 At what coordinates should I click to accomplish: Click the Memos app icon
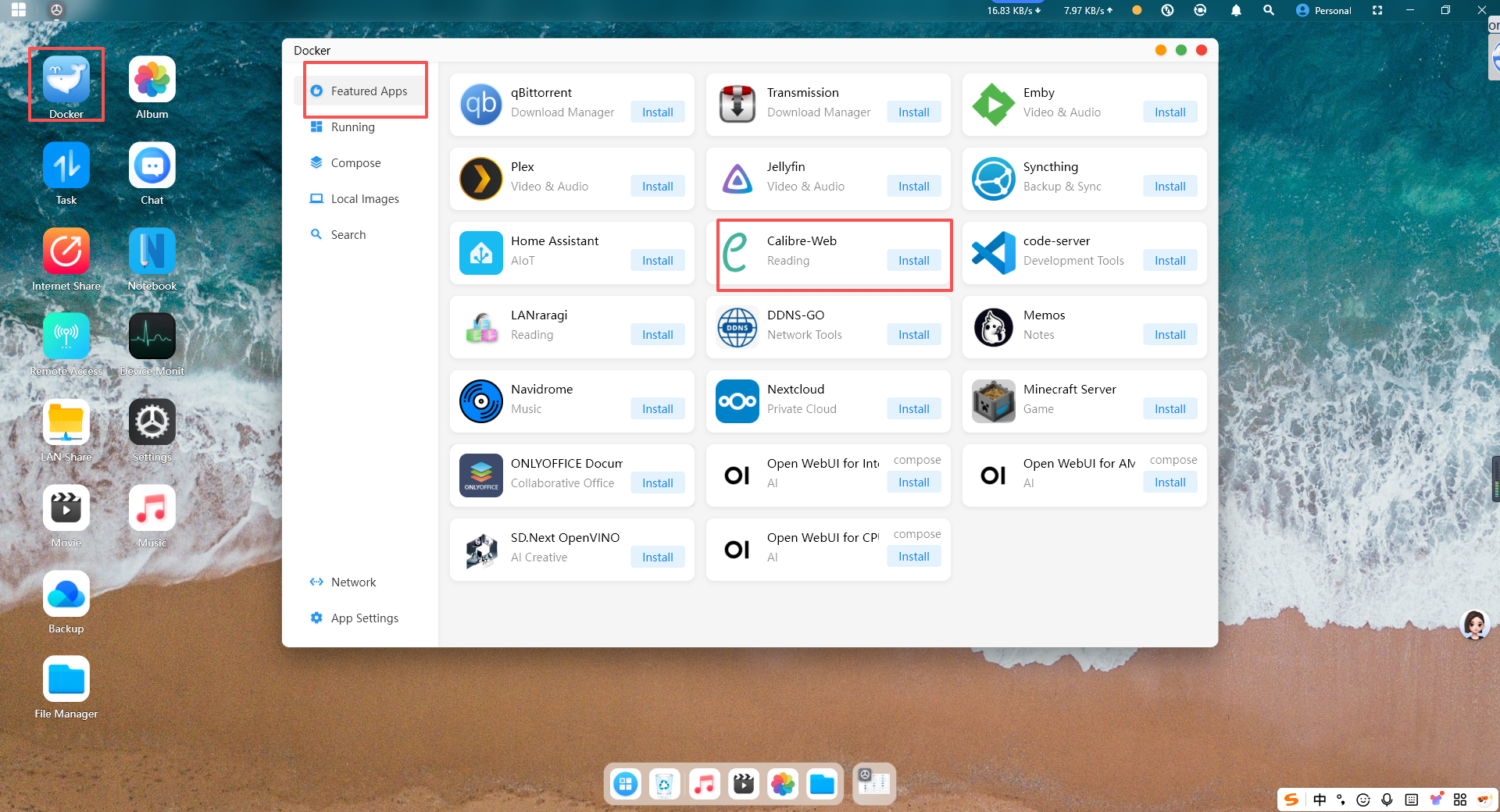pyautogui.click(x=994, y=327)
